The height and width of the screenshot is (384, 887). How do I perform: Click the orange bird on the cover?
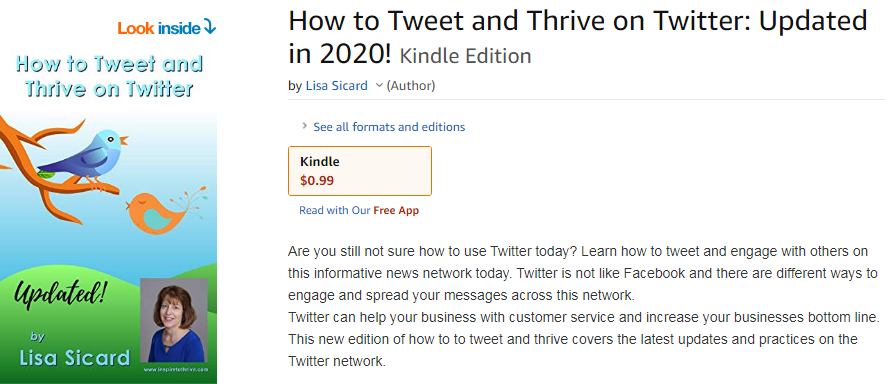coord(164,212)
